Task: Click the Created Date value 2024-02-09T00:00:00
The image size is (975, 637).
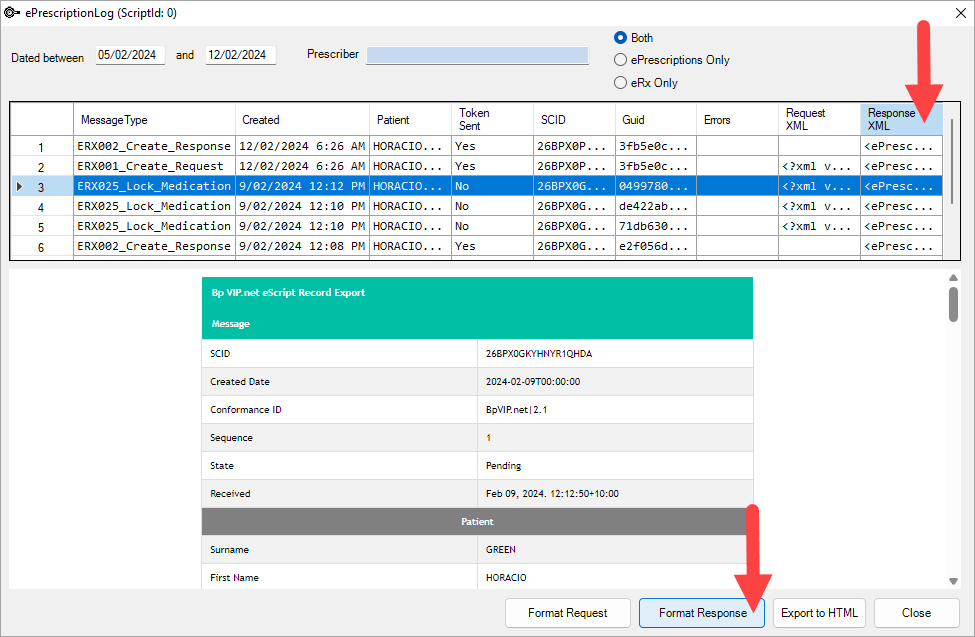Action: coord(533,381)
